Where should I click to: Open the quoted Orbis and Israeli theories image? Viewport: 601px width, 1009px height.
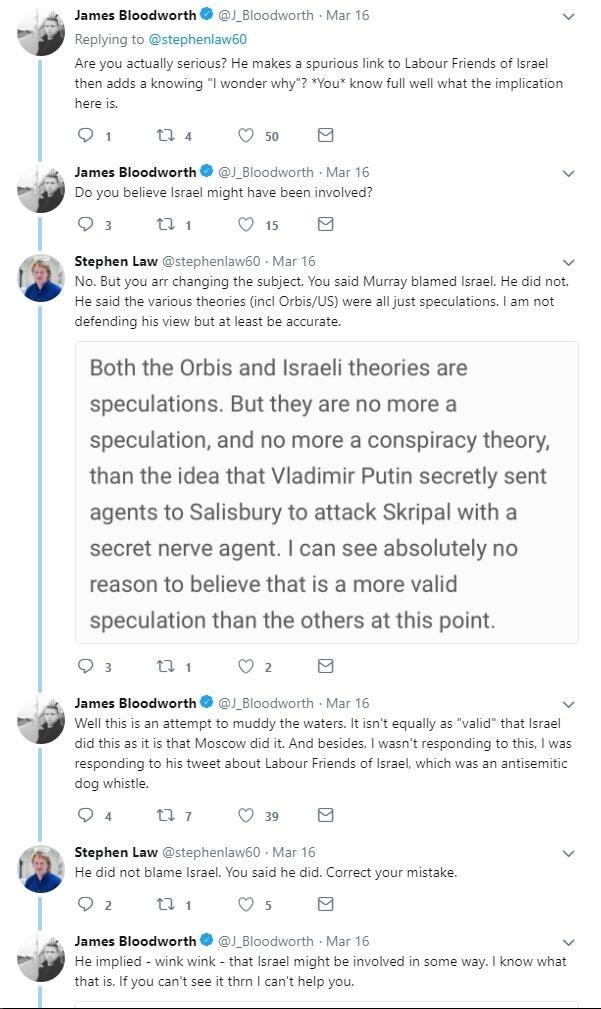click(x=327, y=492)
